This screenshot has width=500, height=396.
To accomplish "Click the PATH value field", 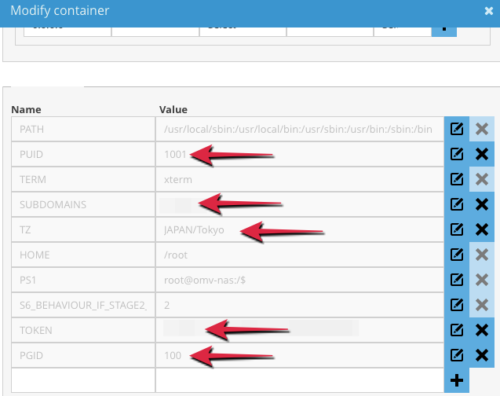I will click(300, 129).
